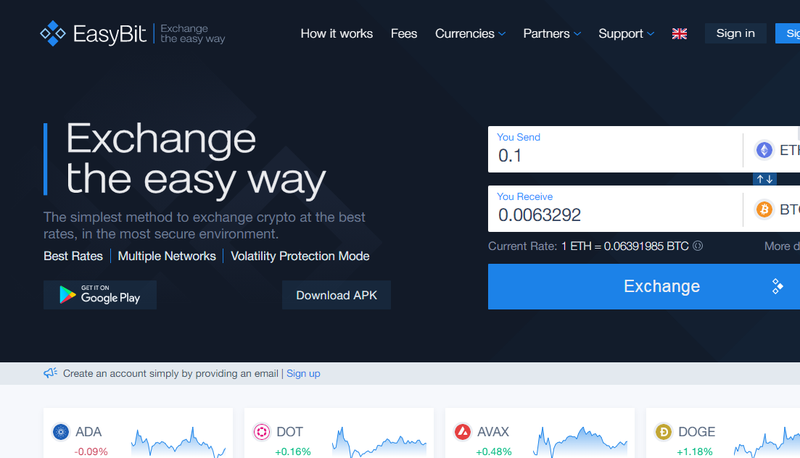Open the AVAX price chart

[x=580, y=443]
